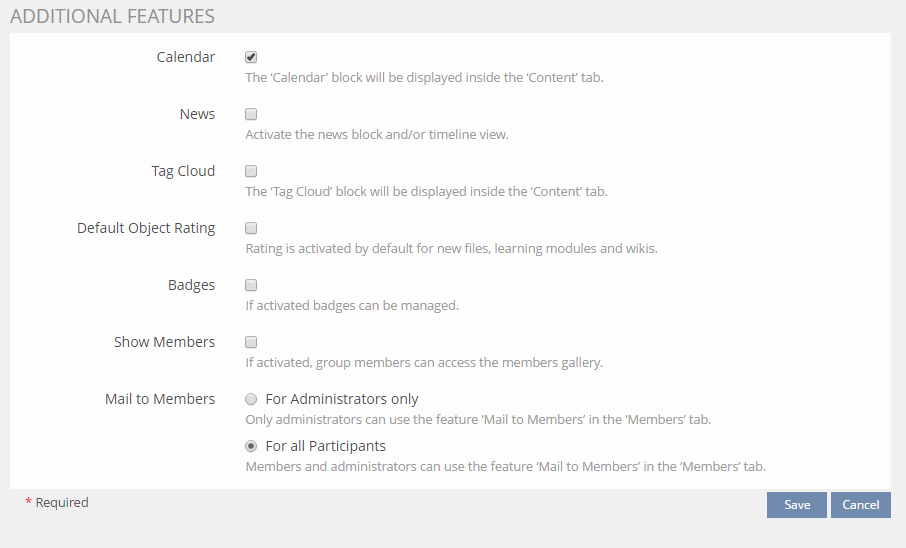Screen dimensions: 906x548
Task: Click the news block timeline description text
Action: click(x=377, y=135)
